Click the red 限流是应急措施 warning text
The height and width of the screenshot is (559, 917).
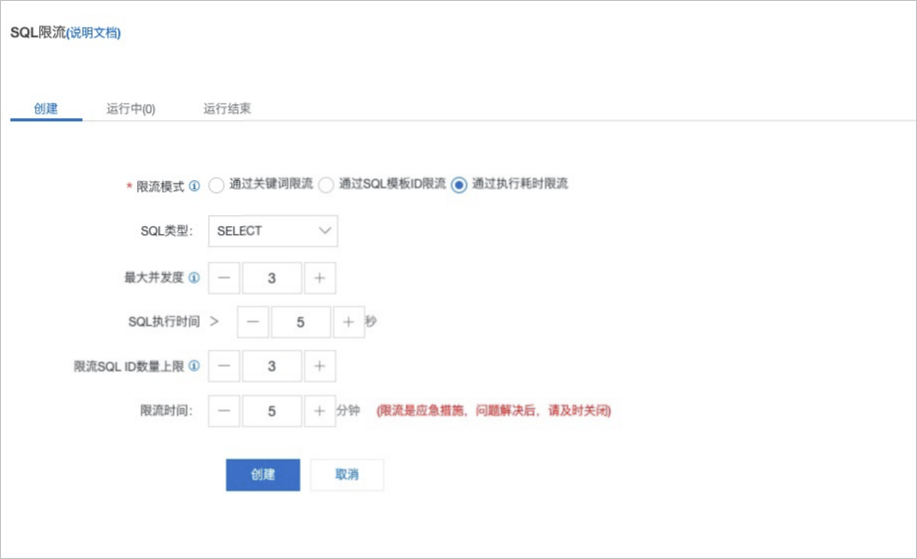(494, 410)
